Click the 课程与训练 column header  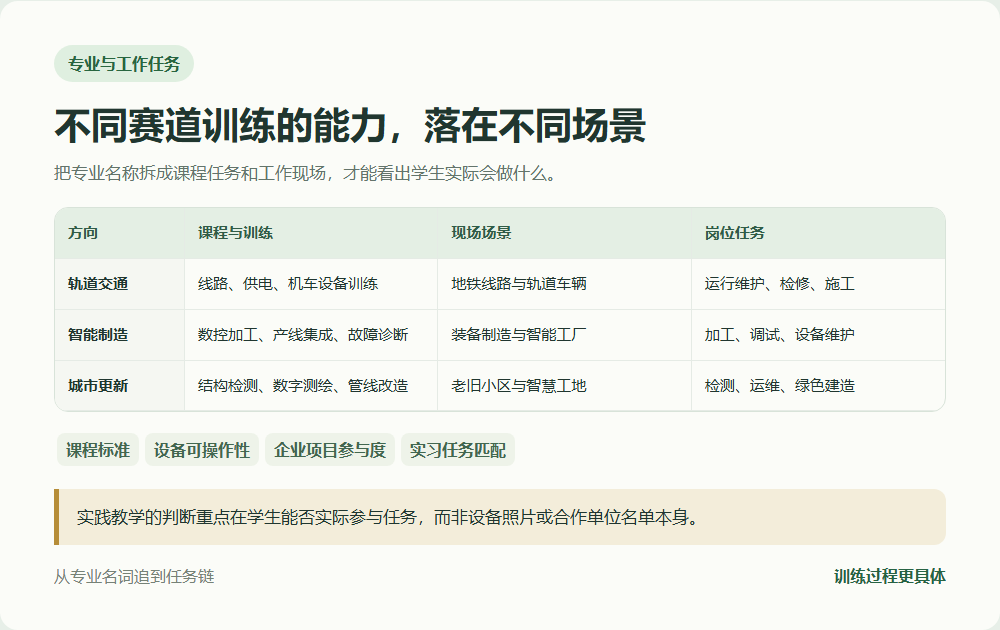click(311, 233)
